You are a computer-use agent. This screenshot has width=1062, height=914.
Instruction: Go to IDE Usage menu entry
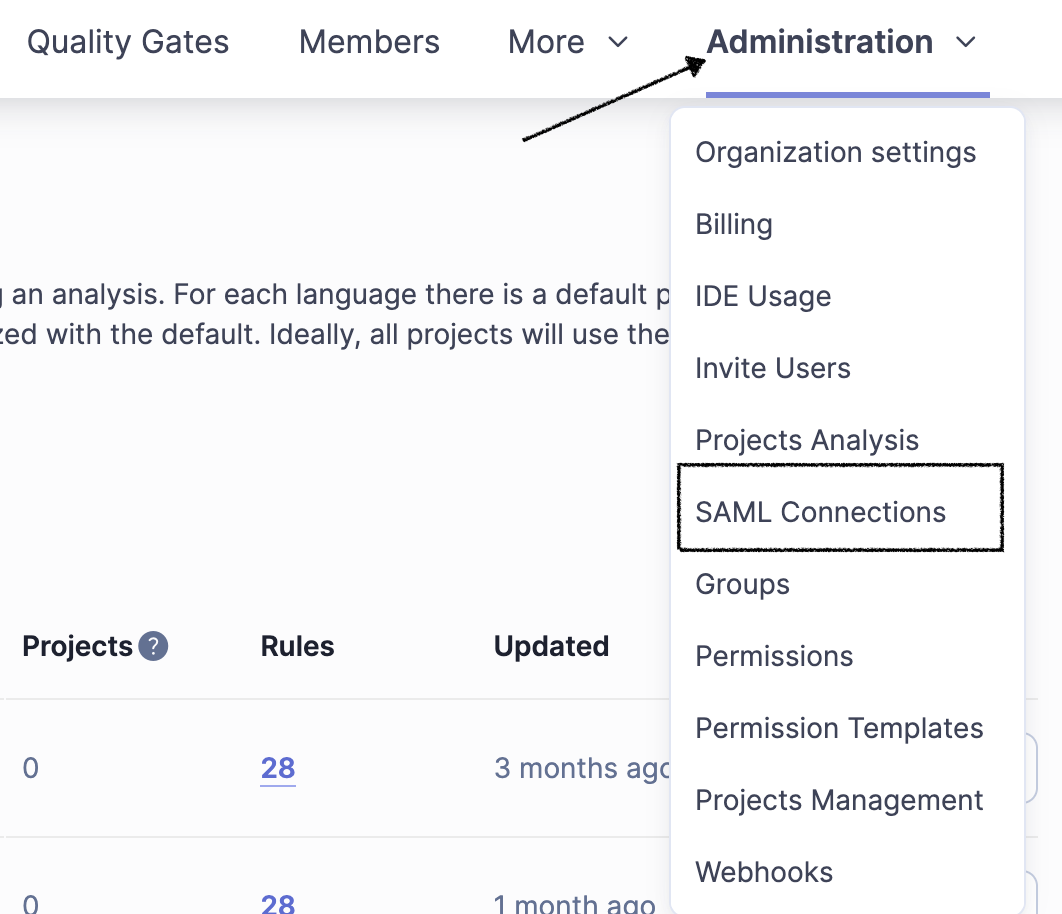763,297
